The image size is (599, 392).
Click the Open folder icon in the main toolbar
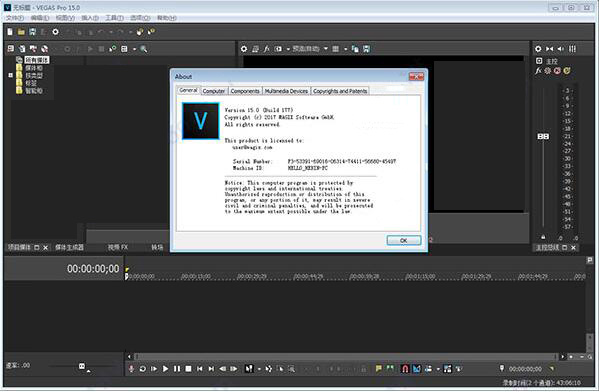[21, 32]
